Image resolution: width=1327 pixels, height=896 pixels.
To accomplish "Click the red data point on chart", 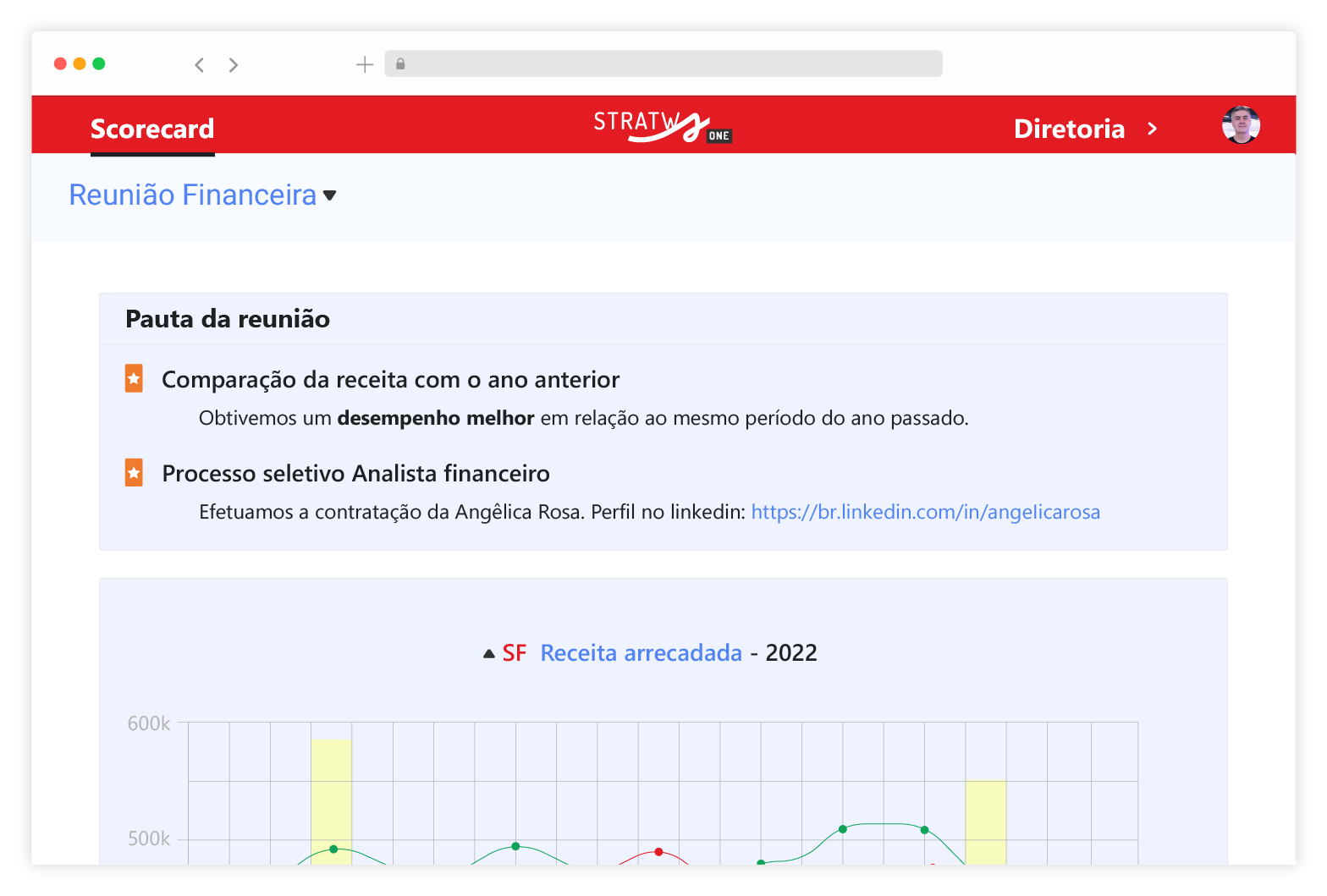I will [x=658, y=852].
